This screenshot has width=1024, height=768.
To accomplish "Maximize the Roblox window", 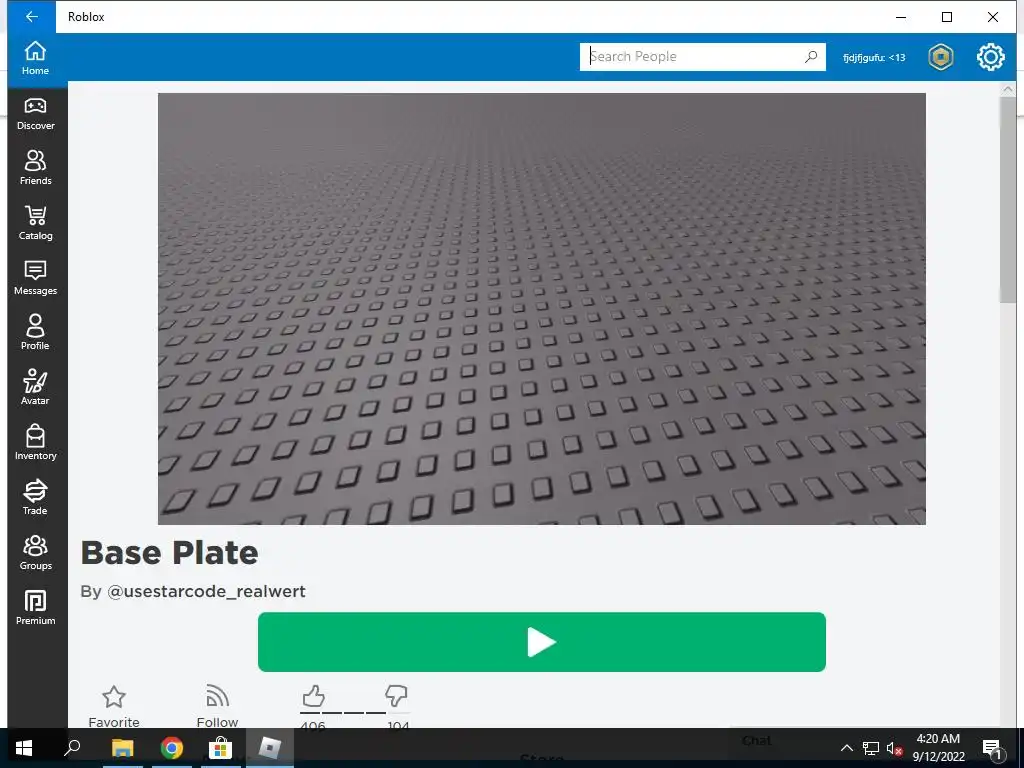I will 946,17.
